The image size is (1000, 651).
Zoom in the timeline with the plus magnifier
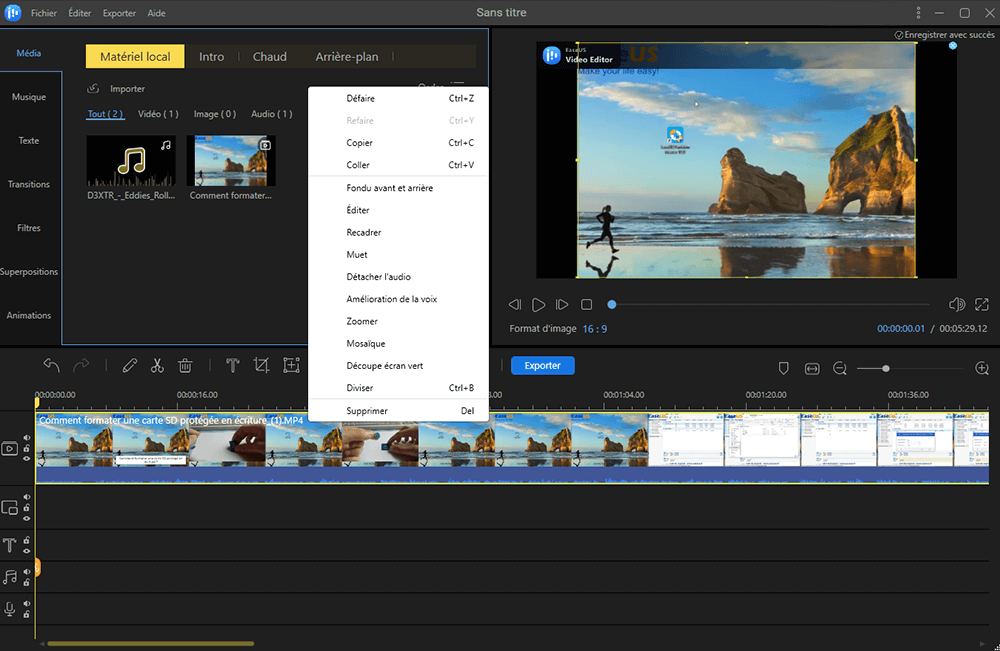point(982,368)
